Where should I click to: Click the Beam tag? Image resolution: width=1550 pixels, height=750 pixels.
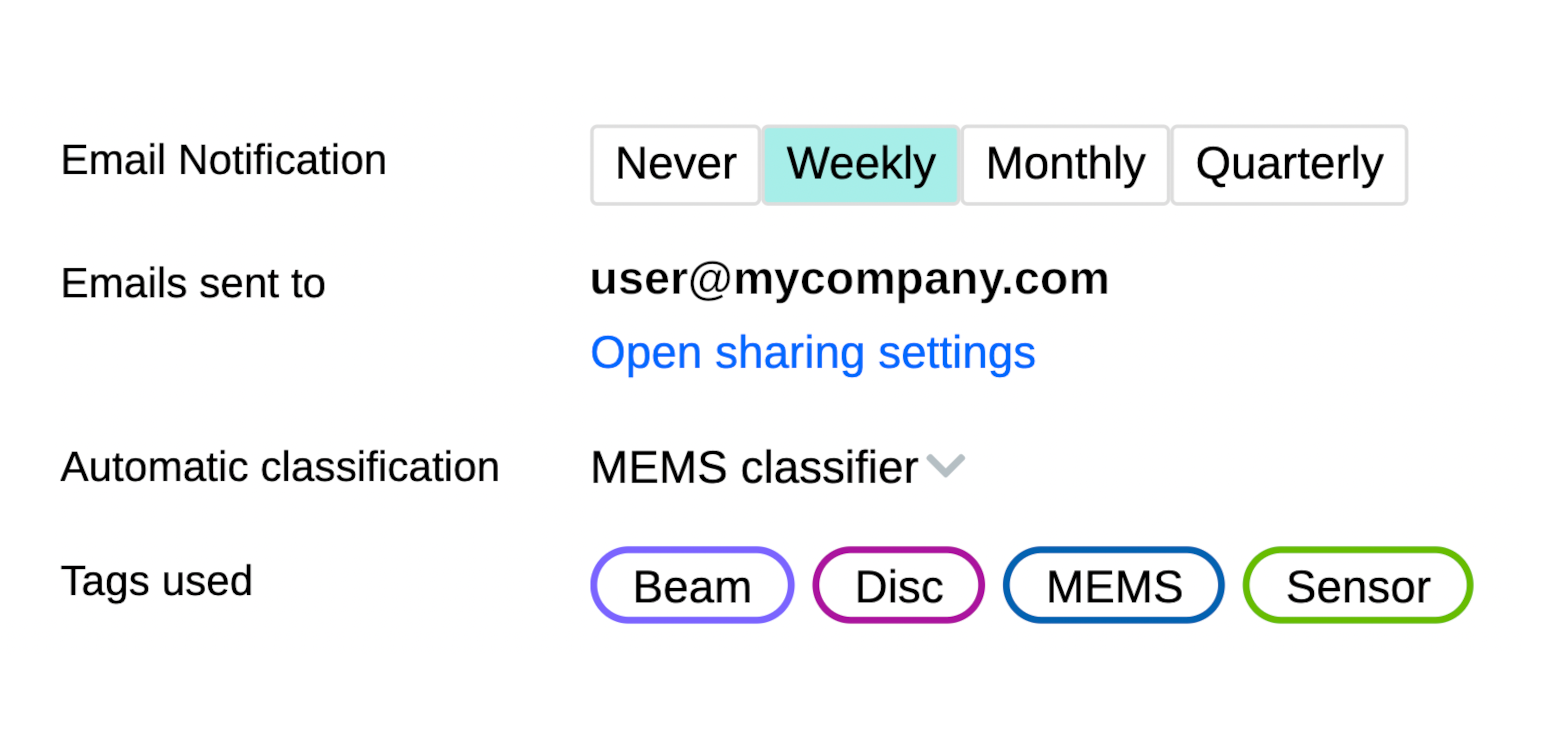pos(692,586)
